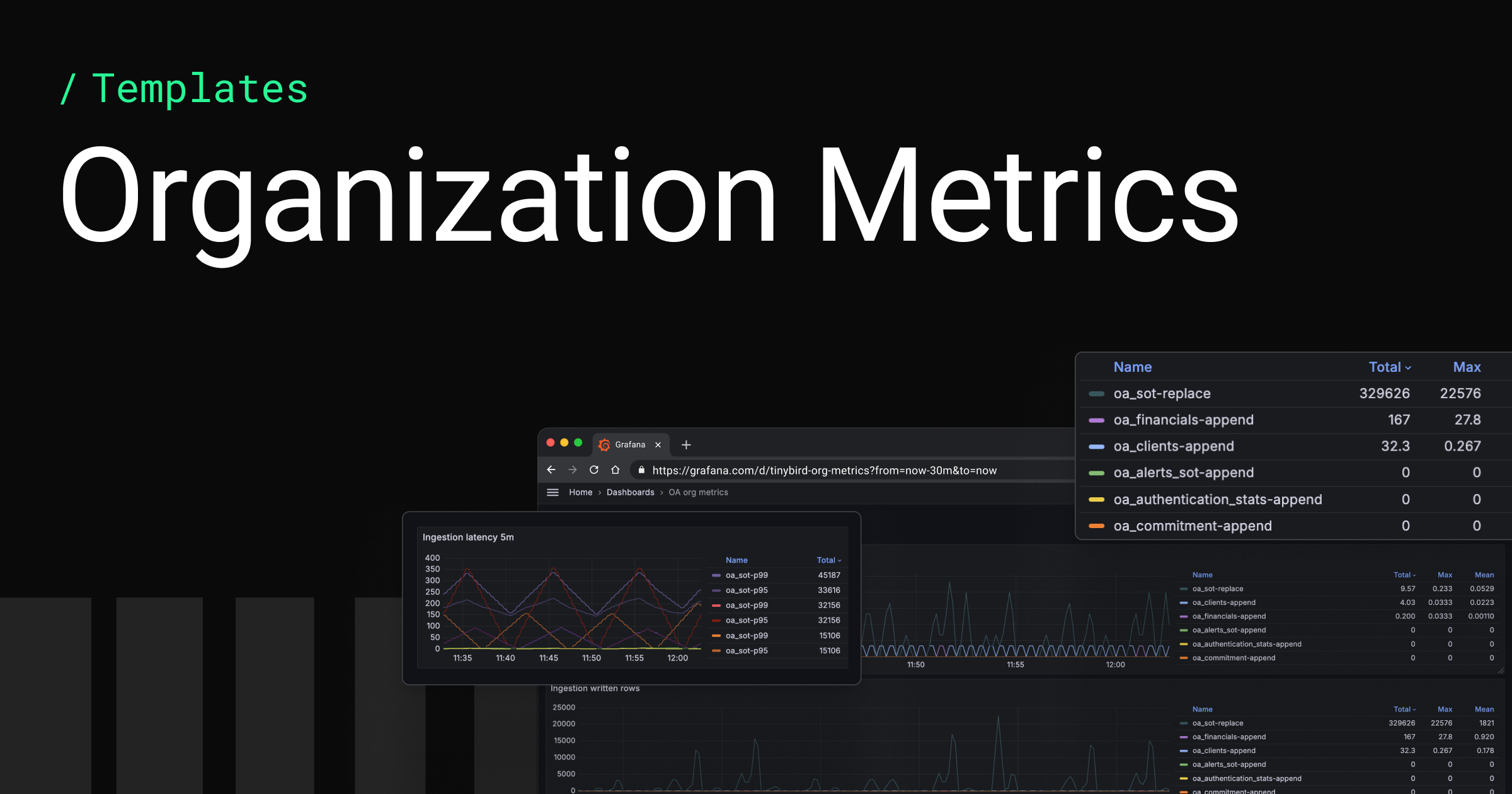The image size is (1512, 794).
Task: Click the browser back arrow
Action: [x=551, y=469]
